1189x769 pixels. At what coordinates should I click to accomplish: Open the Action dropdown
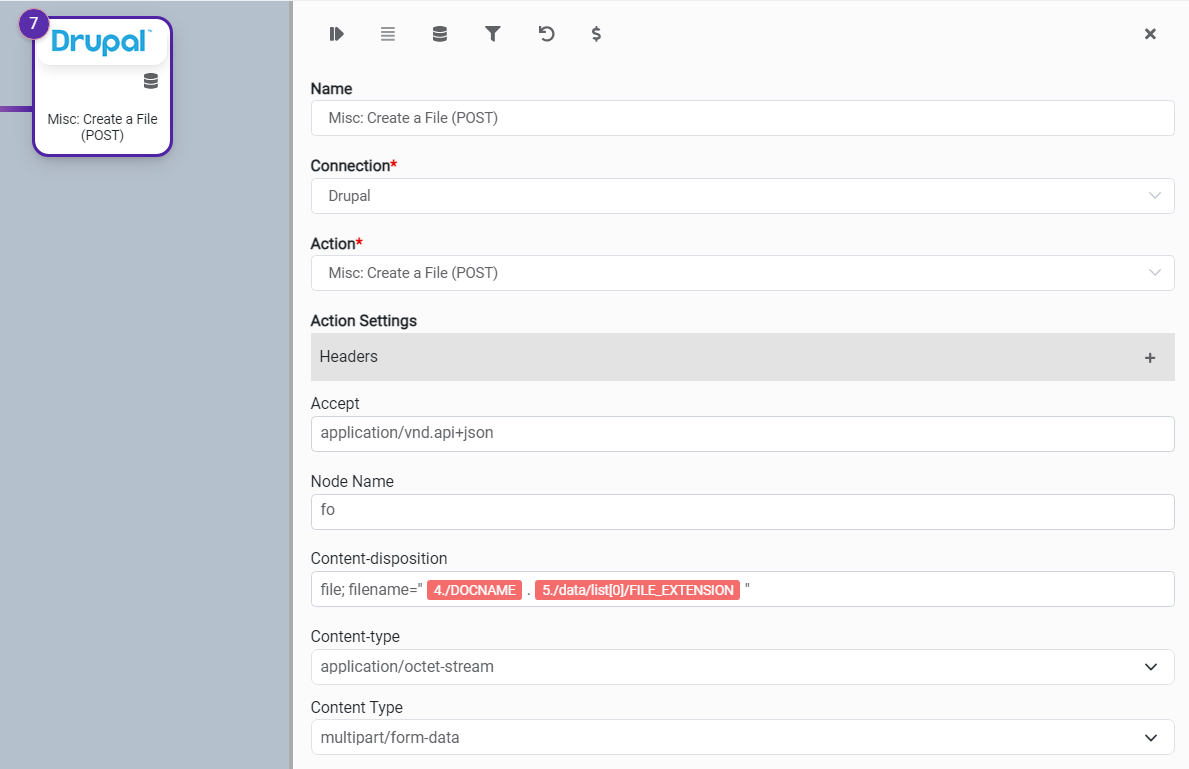point(742,273)
